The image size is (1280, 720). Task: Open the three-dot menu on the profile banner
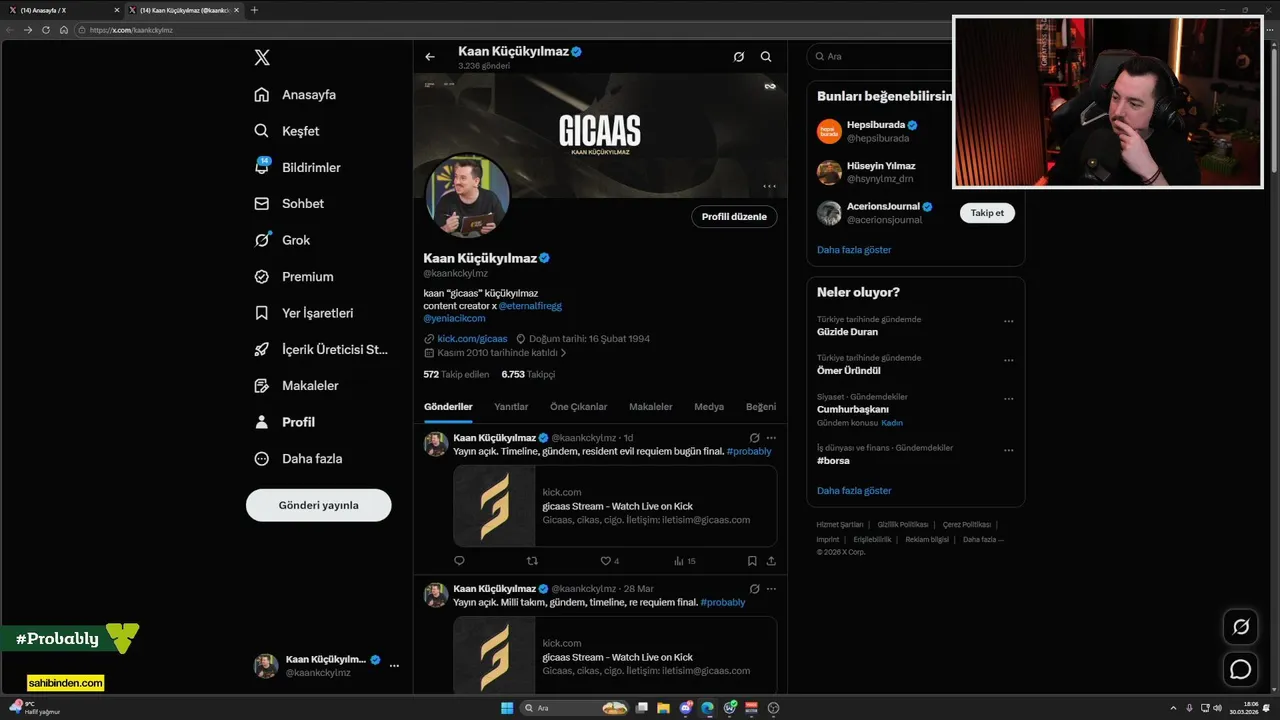(x=769, y=186)
